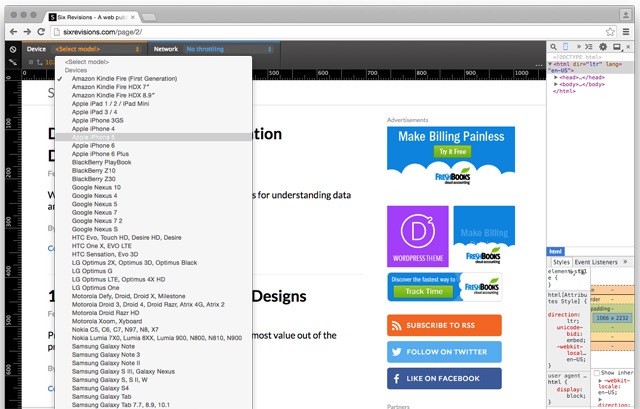Switch to the Styles tab
The width and height of the screenshot is (640, 409).
[561, 262]
